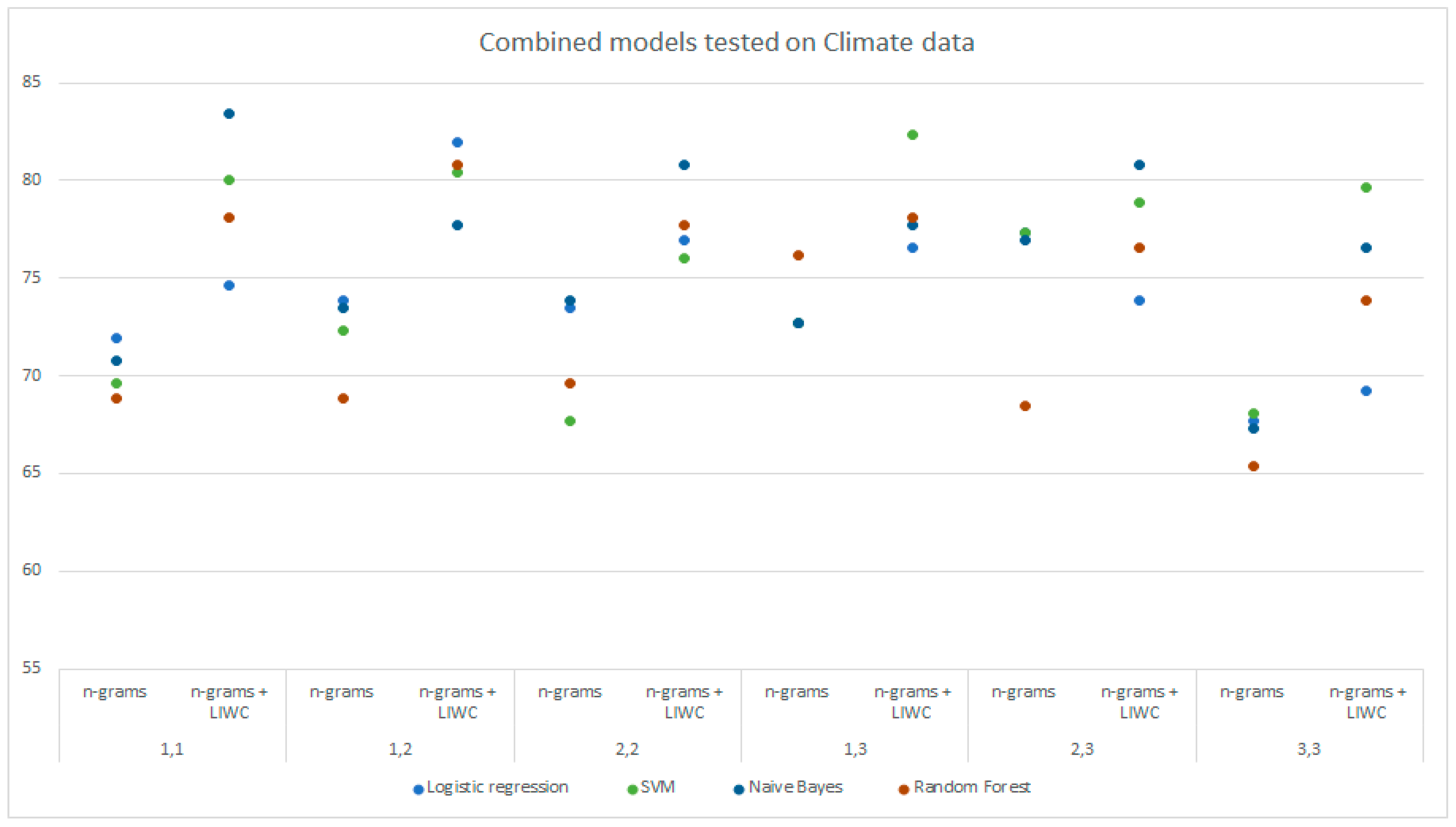Click the 'Naive Bayes' legend label

[x=796, y=787]
